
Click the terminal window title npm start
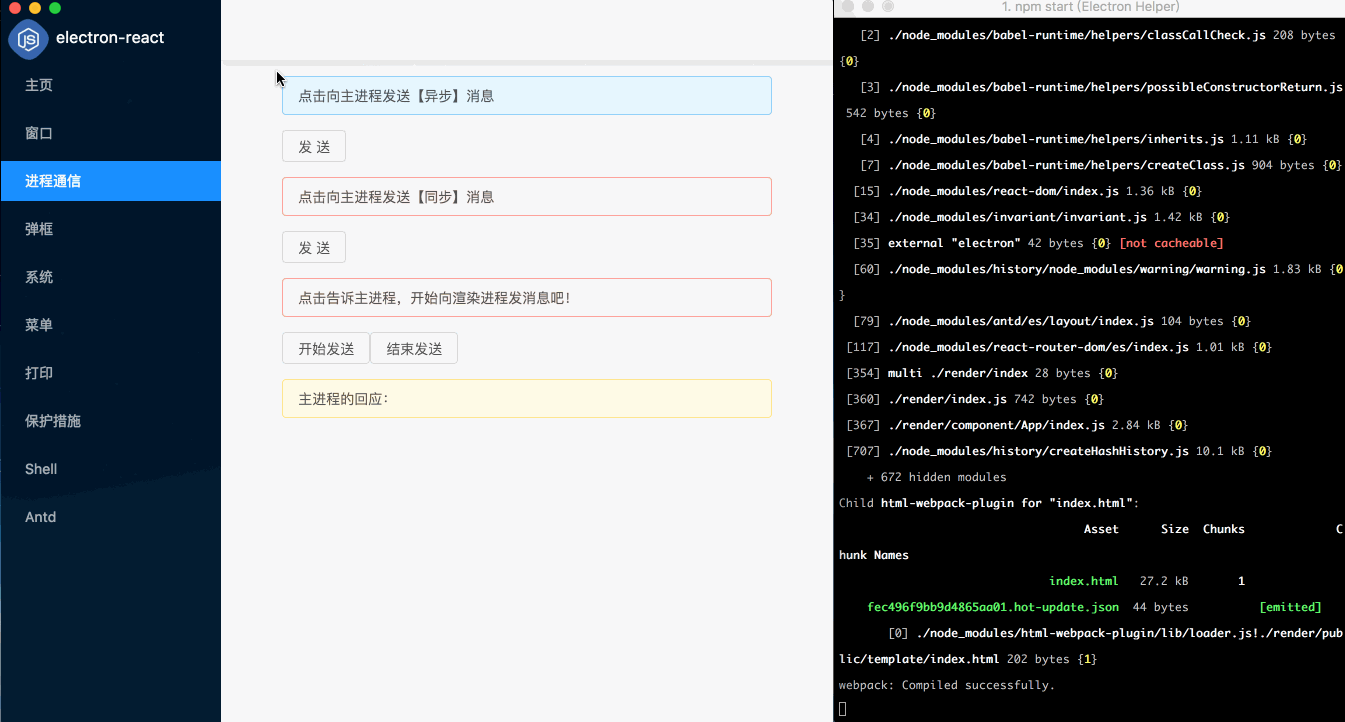tap(1090, 7)
